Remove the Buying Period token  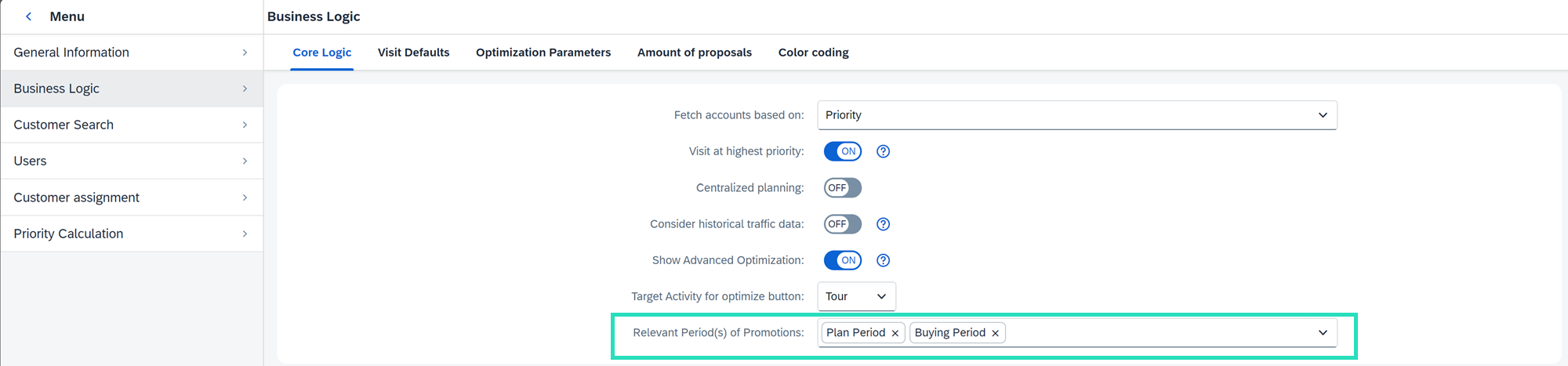(996, 333)
